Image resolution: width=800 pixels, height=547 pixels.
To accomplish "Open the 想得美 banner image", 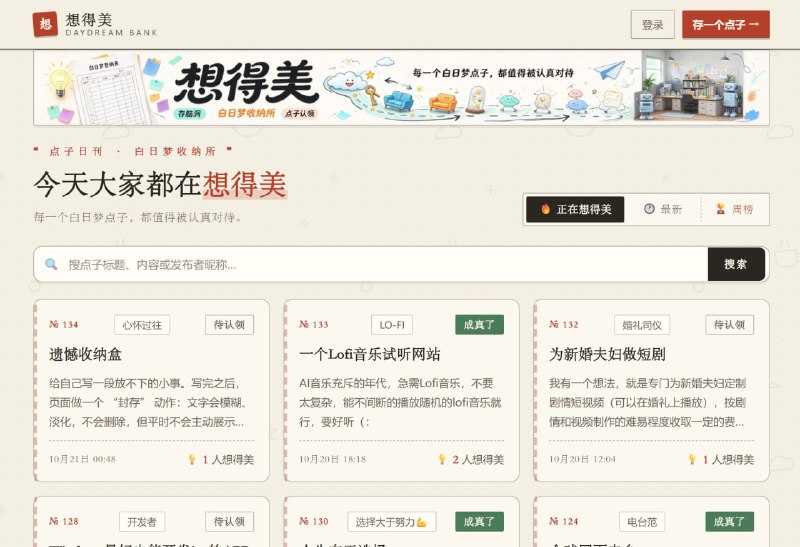I will [x=401, y=88].
